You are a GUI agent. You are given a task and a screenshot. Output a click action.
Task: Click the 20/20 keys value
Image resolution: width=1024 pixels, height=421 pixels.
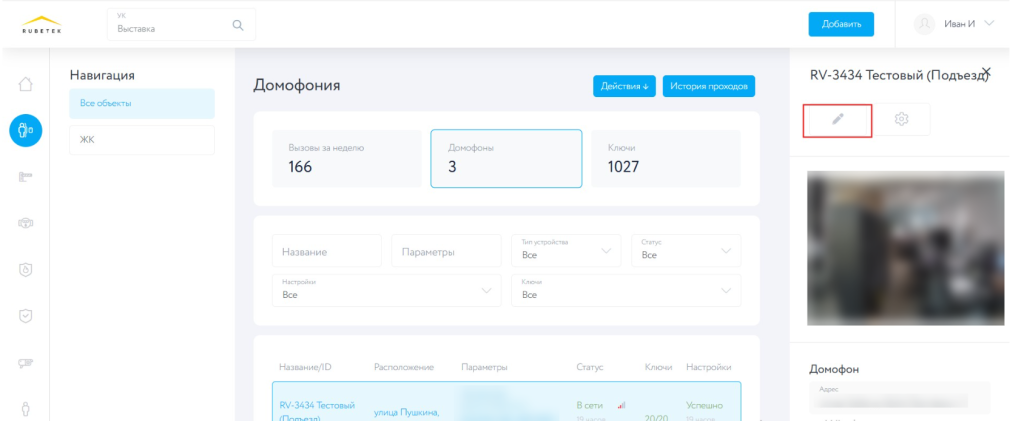point(656,417)
